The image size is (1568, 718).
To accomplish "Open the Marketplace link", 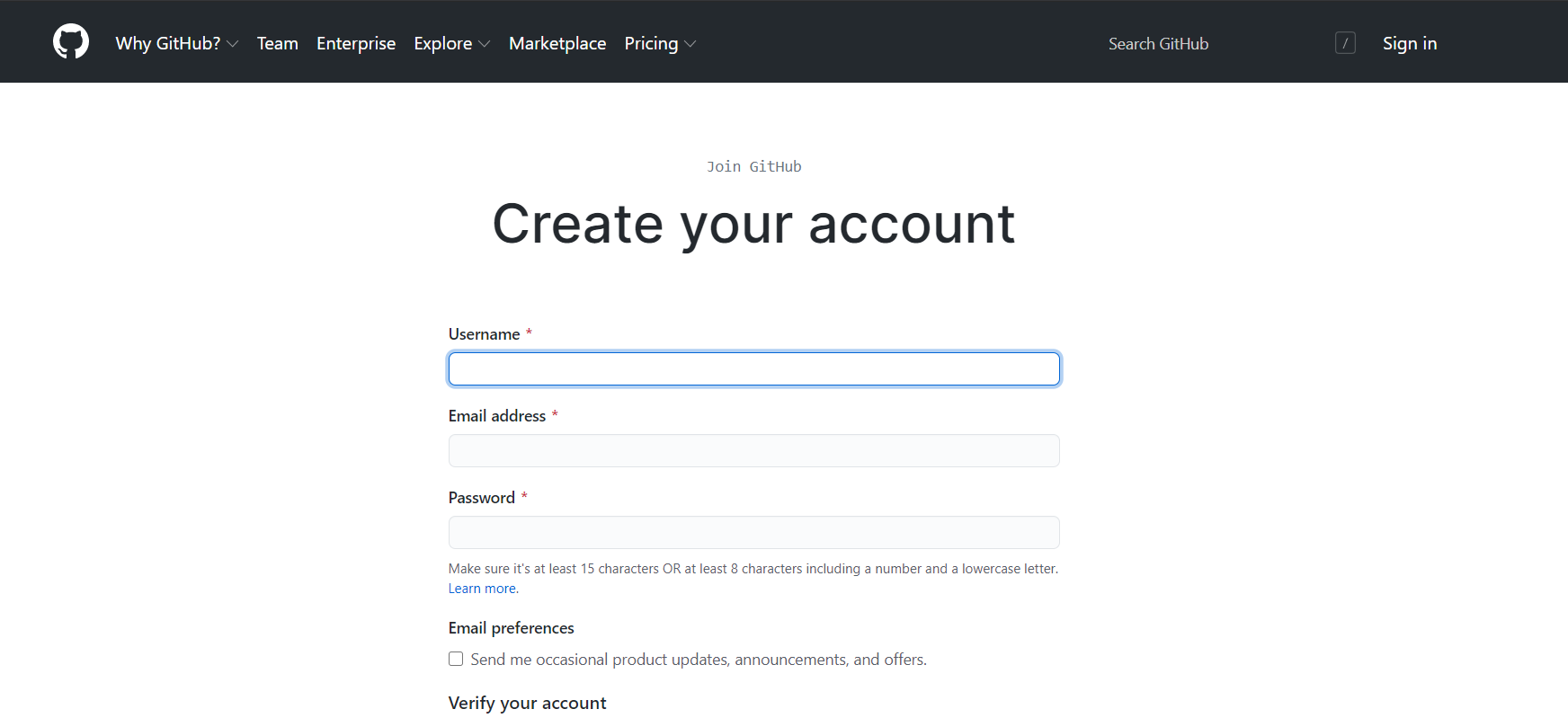I will tap(557, 43).
